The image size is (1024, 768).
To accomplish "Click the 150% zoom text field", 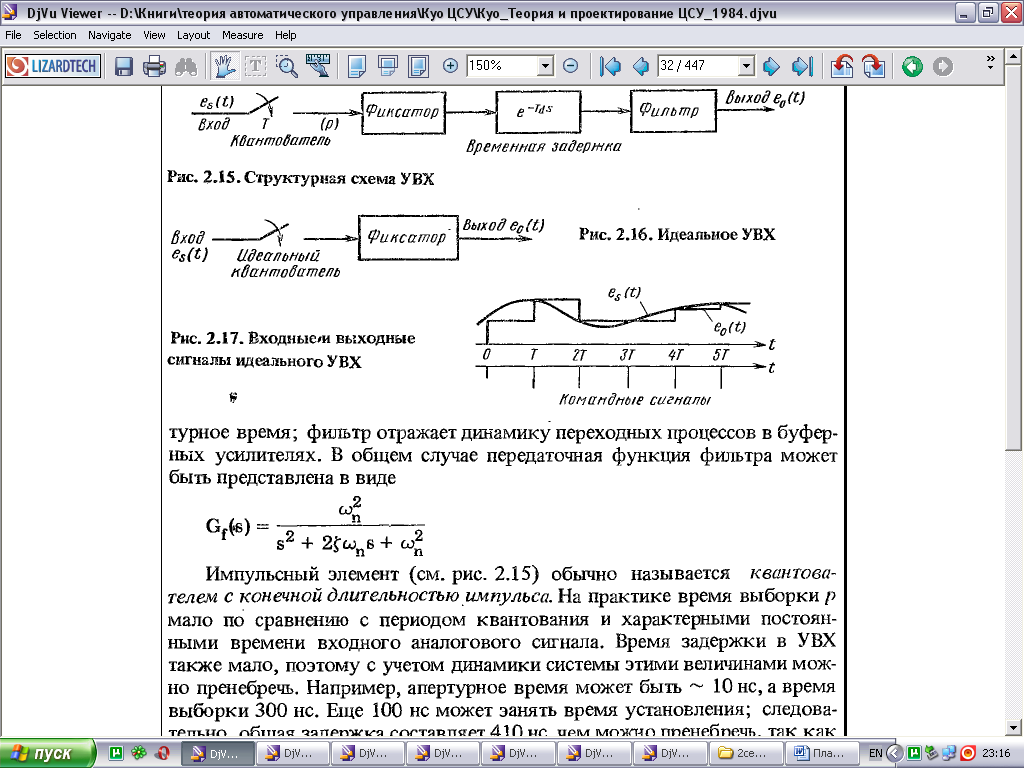I will pyautogui.click(x=502, y=66).
